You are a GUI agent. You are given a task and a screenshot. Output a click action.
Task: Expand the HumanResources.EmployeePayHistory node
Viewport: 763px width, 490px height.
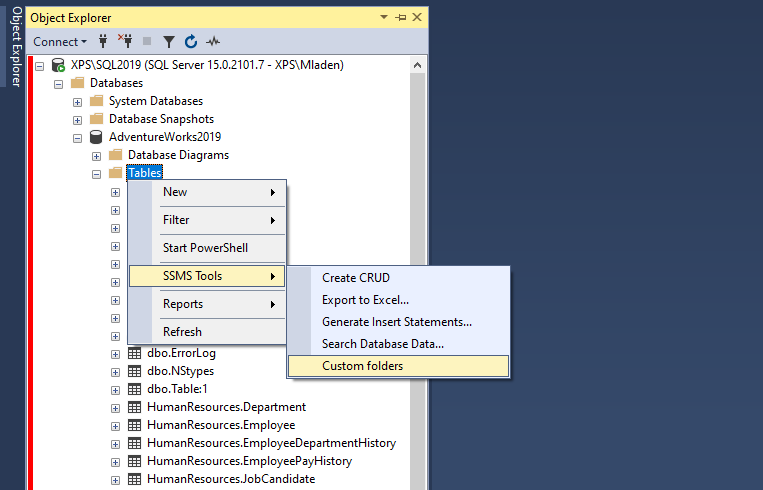pos(115,462)
